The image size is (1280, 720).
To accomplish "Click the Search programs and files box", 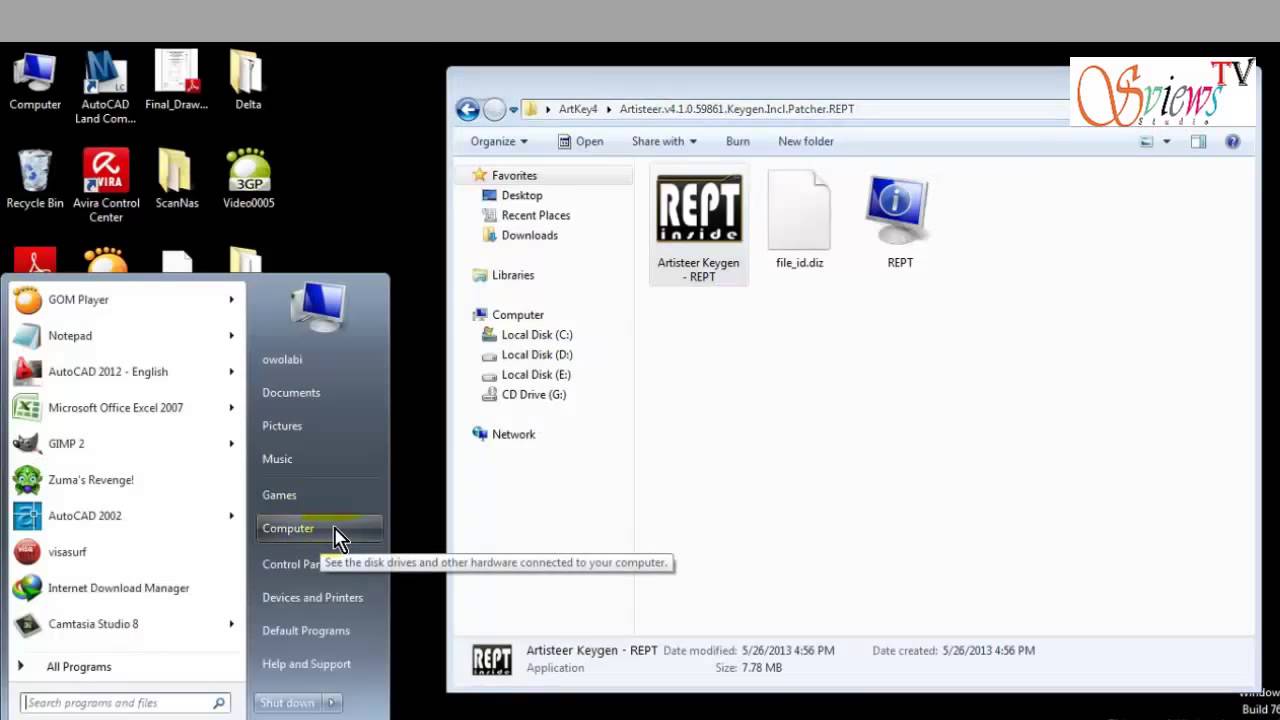I will (126, 703).
